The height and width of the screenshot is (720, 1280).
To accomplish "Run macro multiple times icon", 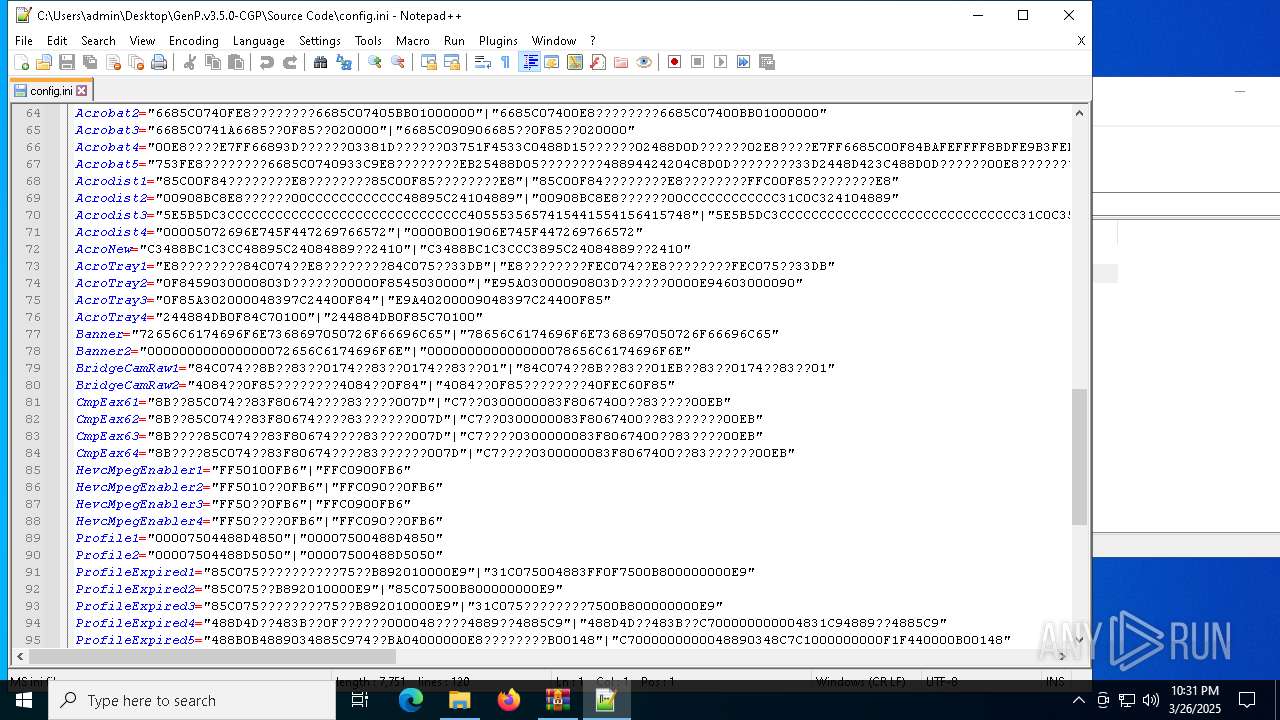I will [x=744, y=62].
